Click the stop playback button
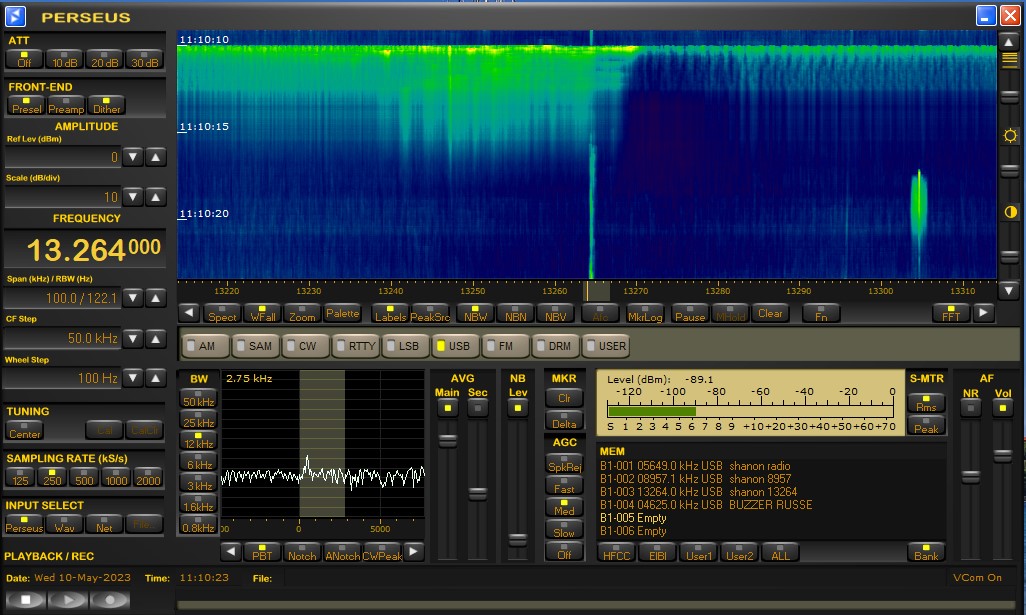This screenshot has height=615, width=1026. [x=26, y=599]
